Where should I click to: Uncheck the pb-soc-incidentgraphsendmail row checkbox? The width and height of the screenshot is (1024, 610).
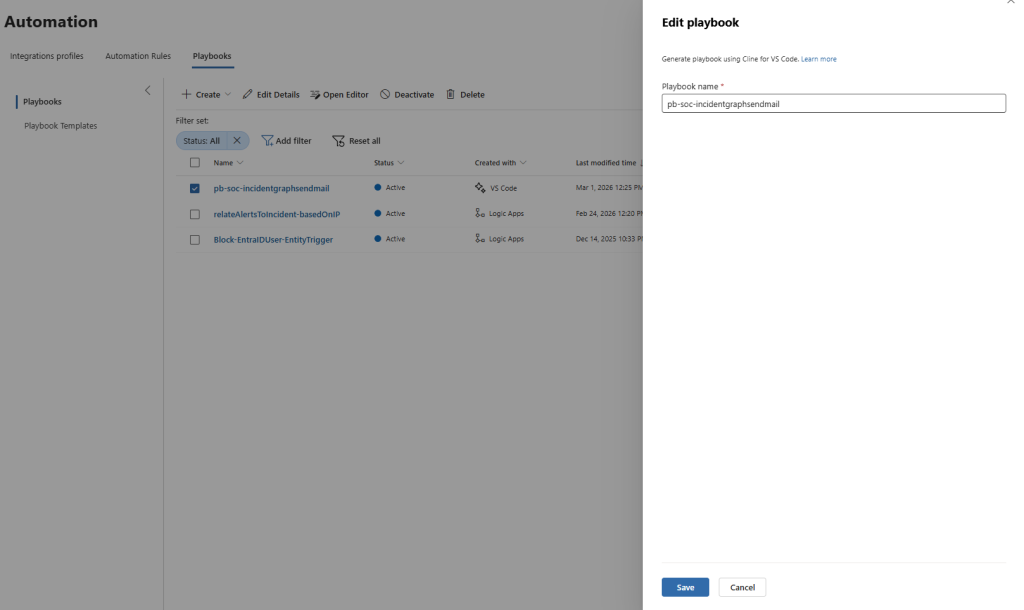point(195,187)
